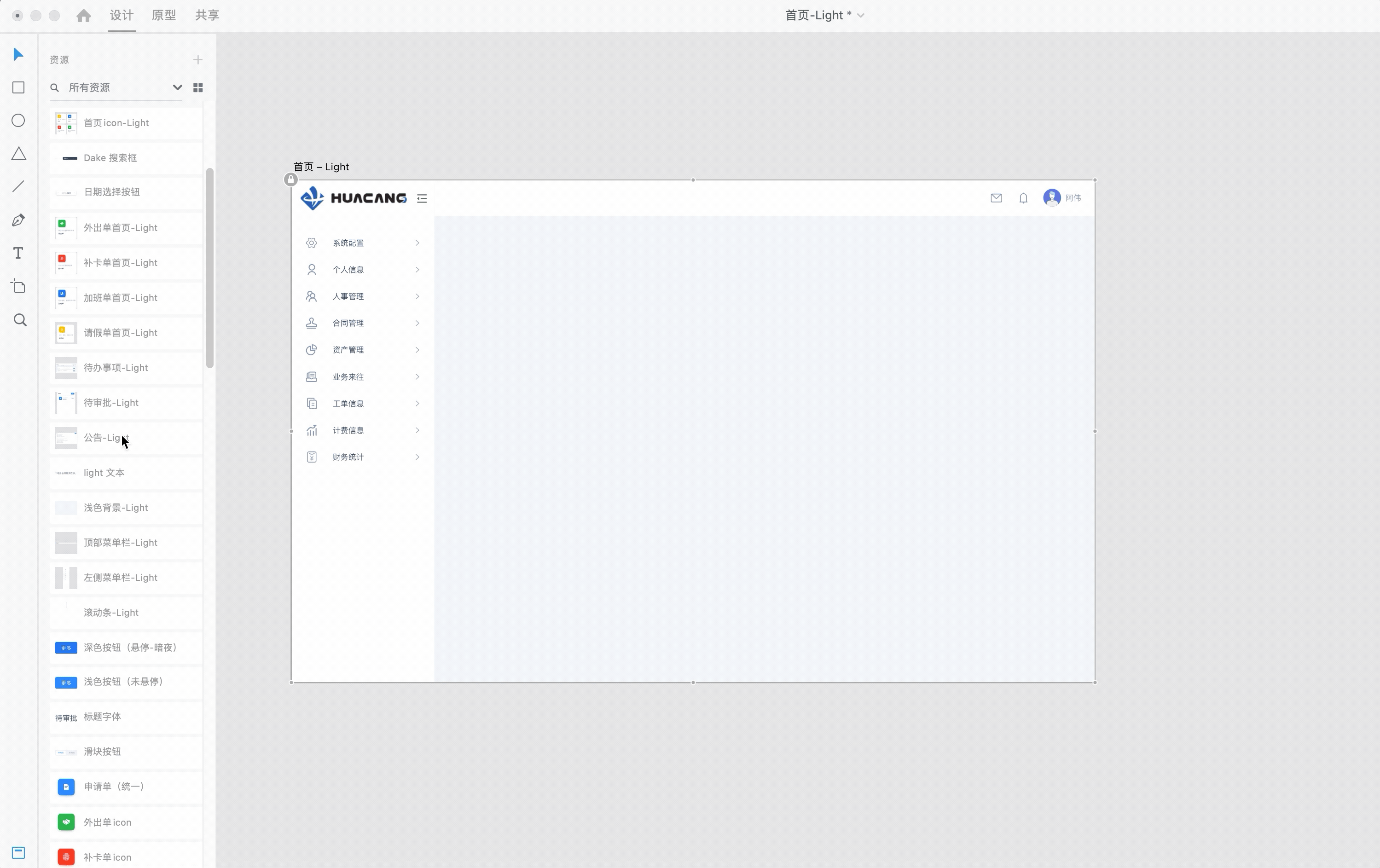Toggle assets grid view
This screenshot has height=868, width=1380.
[198, 87]
